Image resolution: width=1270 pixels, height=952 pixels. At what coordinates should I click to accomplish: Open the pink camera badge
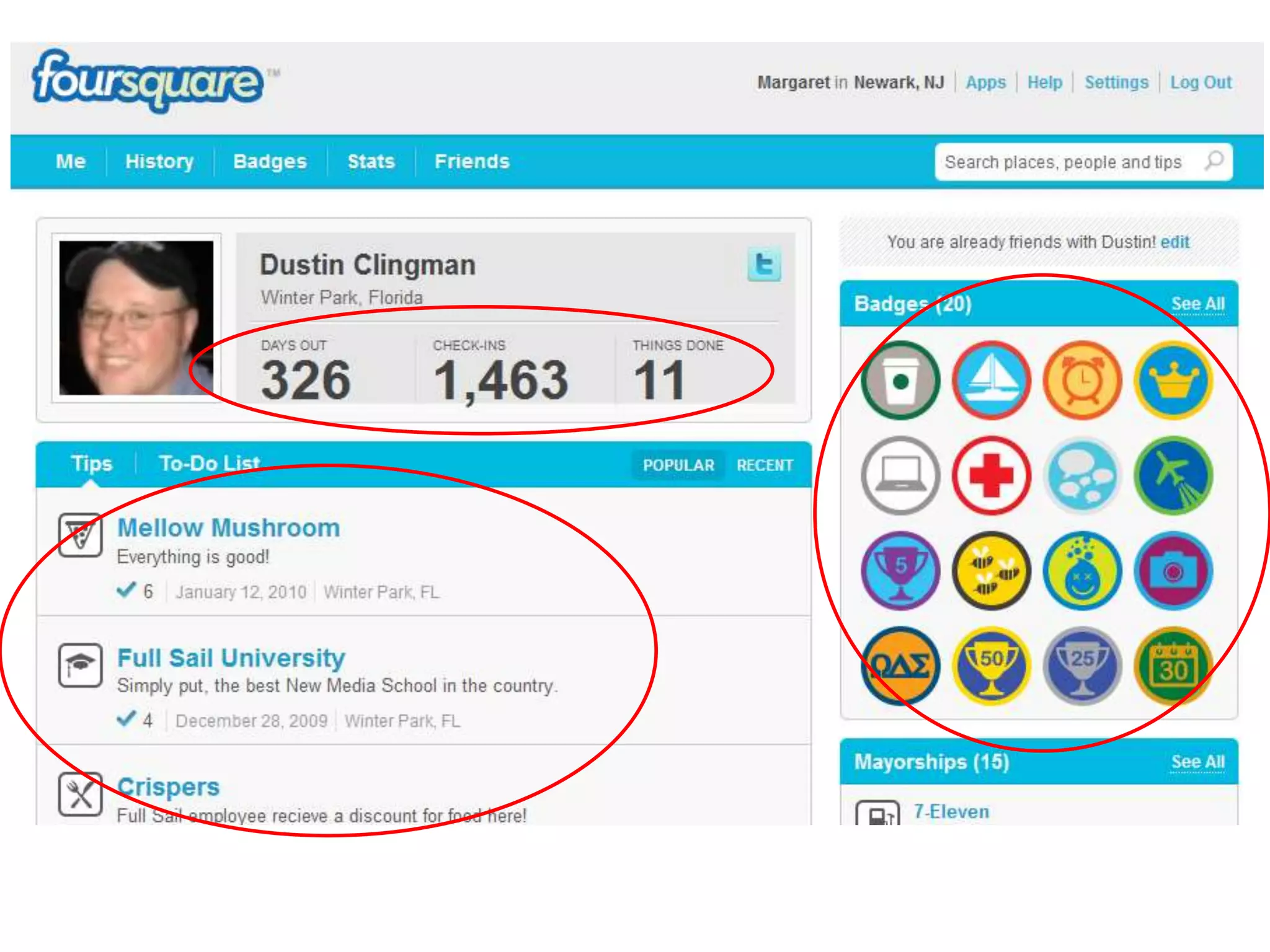tap(1173, 571)
